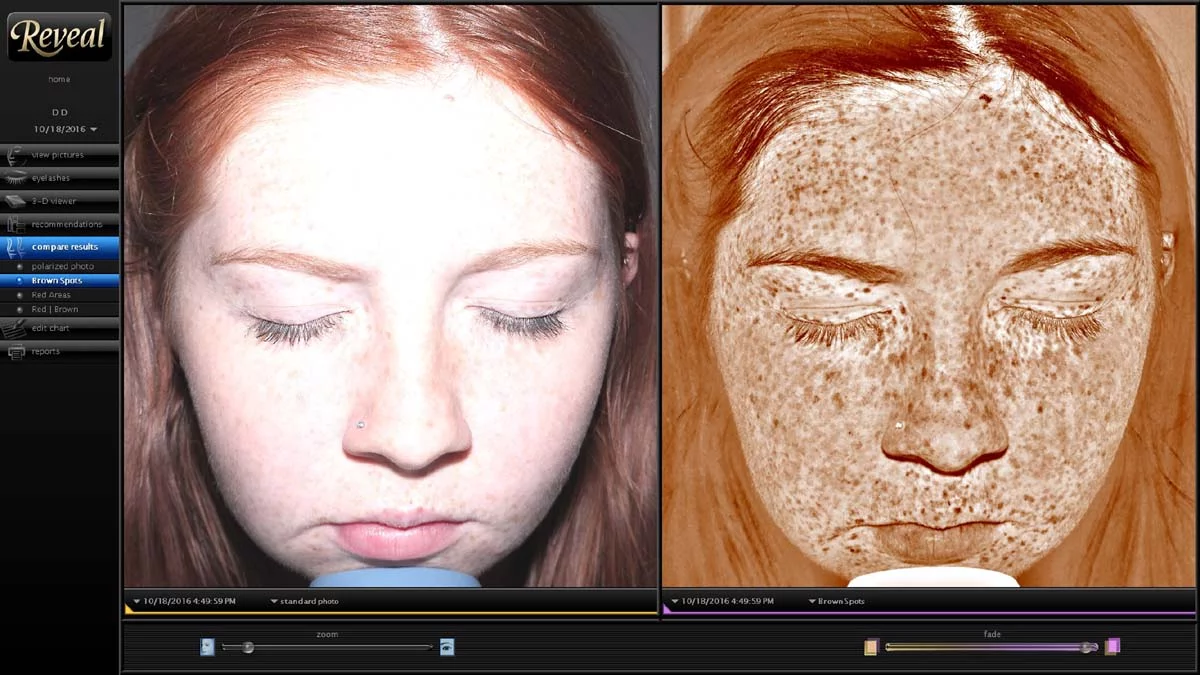Select the compare results menu item

(x=64, y=247)
